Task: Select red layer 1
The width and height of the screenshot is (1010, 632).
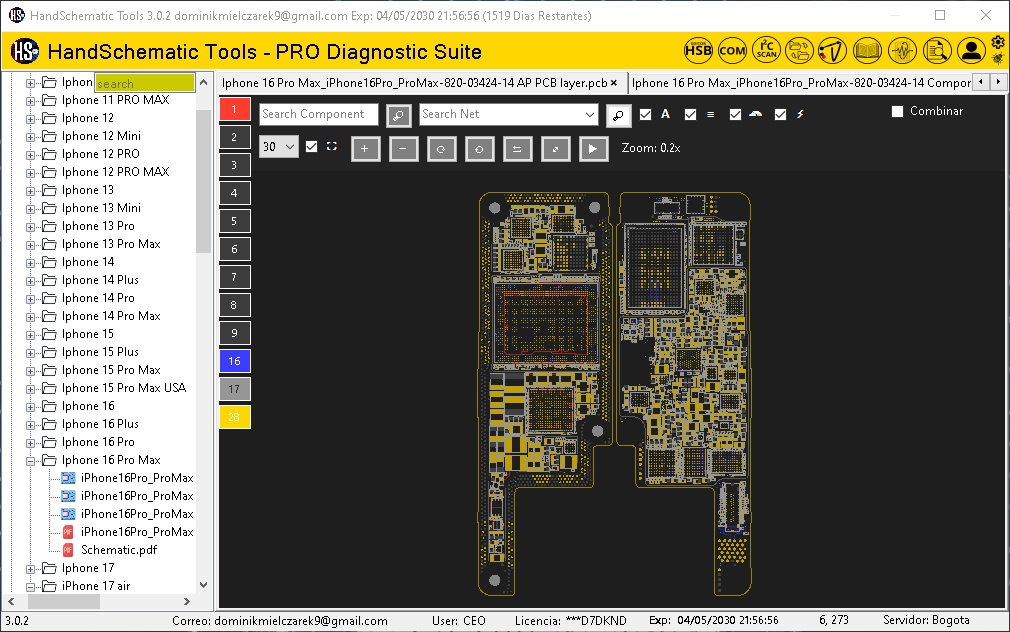Action: (x=234, y=108)
